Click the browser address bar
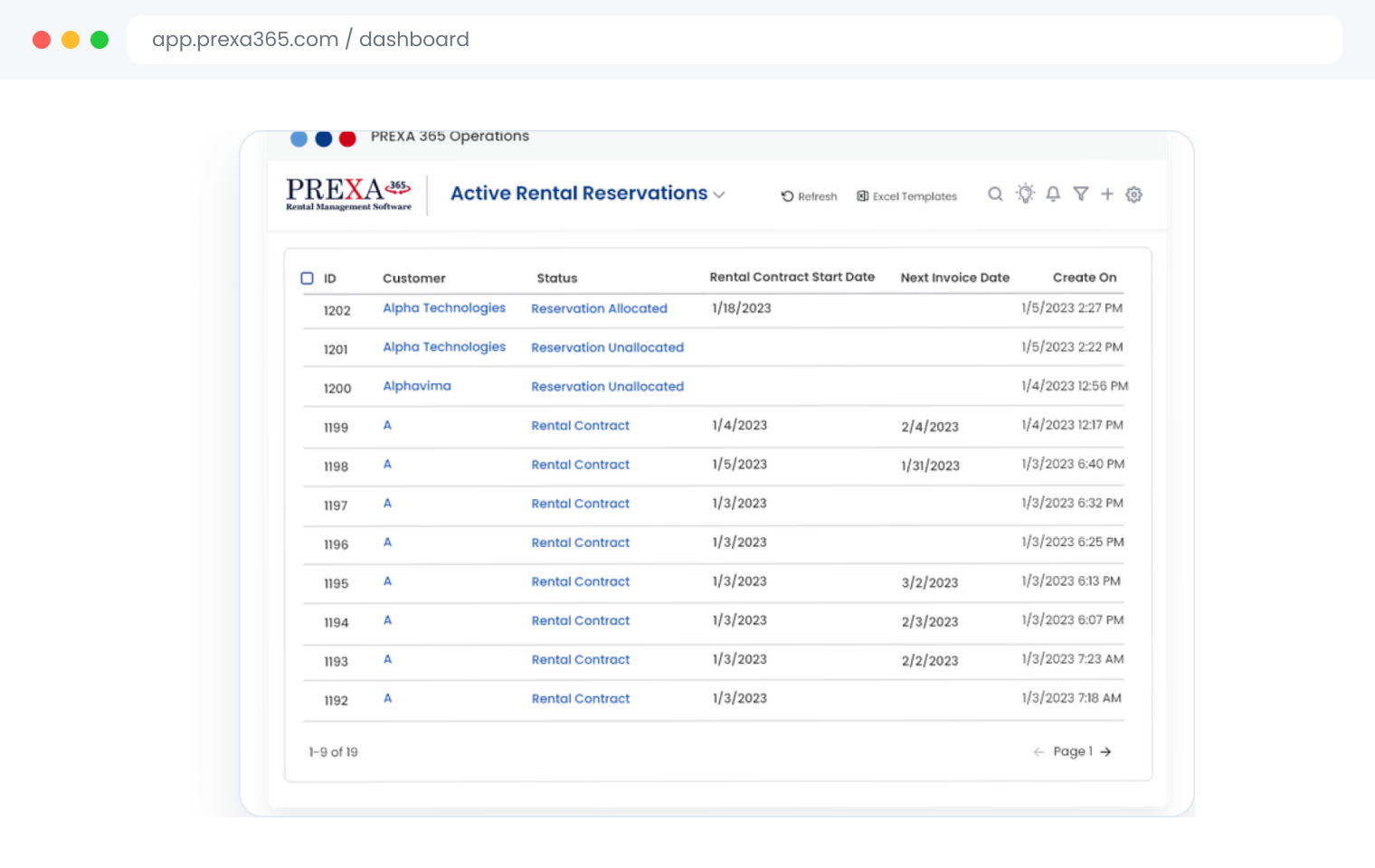This screenshot has height=868, width=1375. [734, 40]
